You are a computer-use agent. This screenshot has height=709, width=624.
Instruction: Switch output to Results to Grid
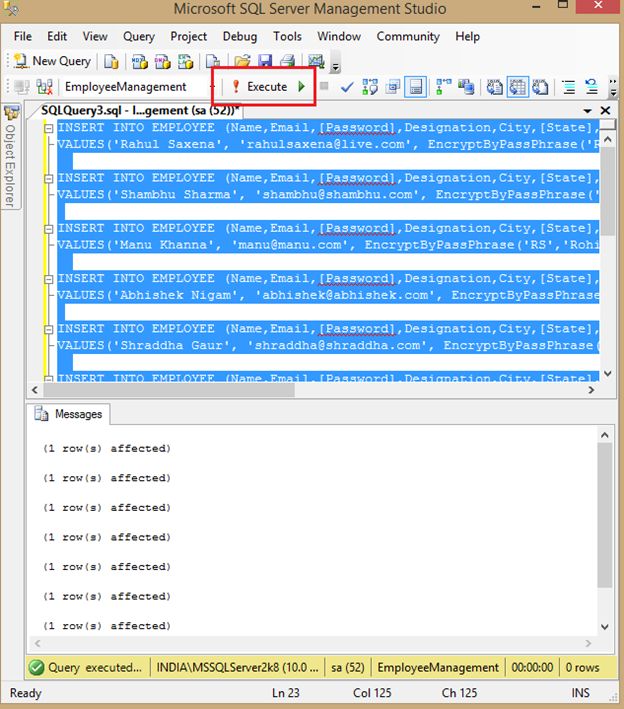pos(517,86)
